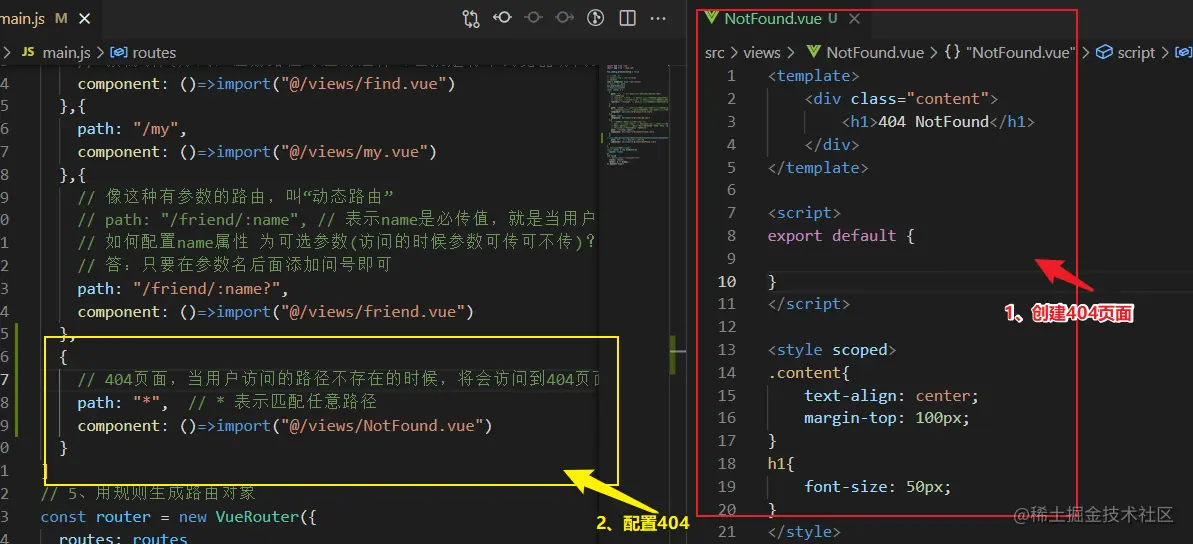Click the script breadcrumb segment
This screenshot has width=1193, height=544.
click(1125, 52)
